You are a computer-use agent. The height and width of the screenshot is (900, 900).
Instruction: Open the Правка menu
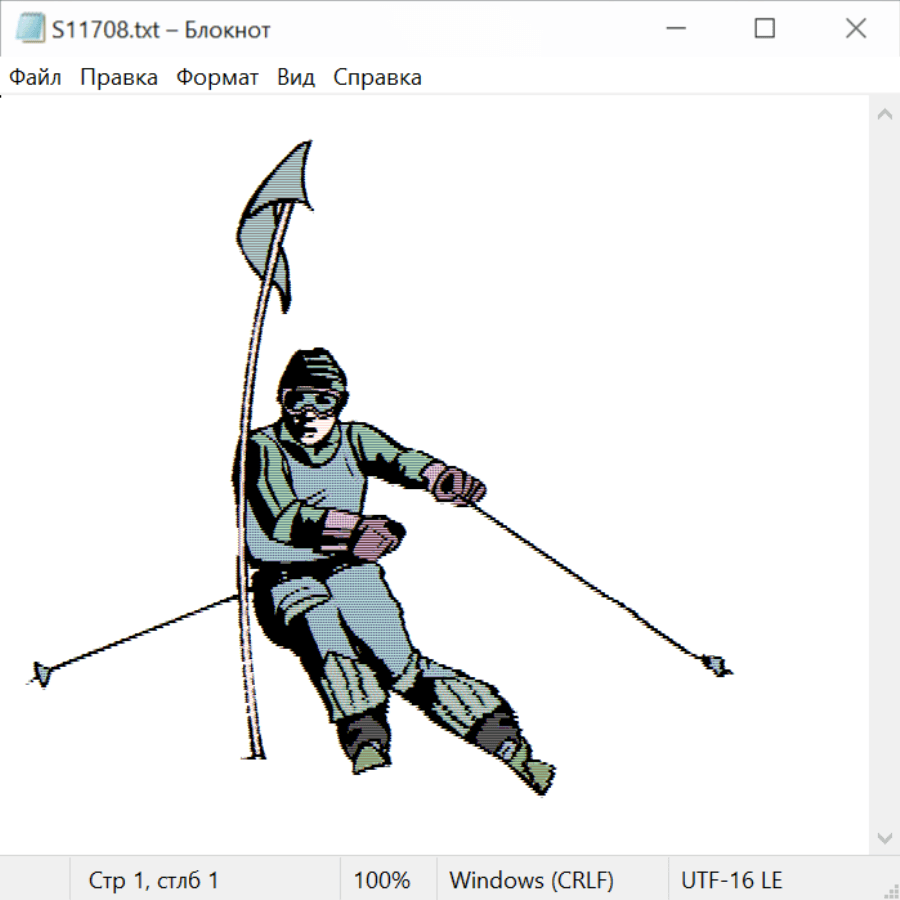[118, 78]
